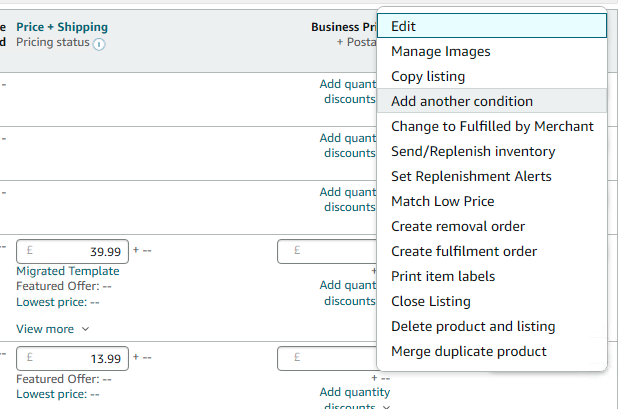This screenshot has width=627, height=409.
Task: Choose Change to Fulfilled by Merchant
Action: point(492,126)
